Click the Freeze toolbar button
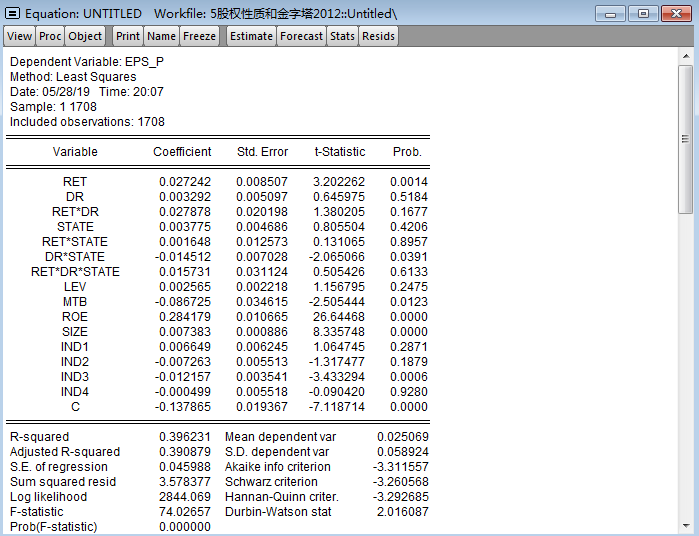 pos(199,36)
